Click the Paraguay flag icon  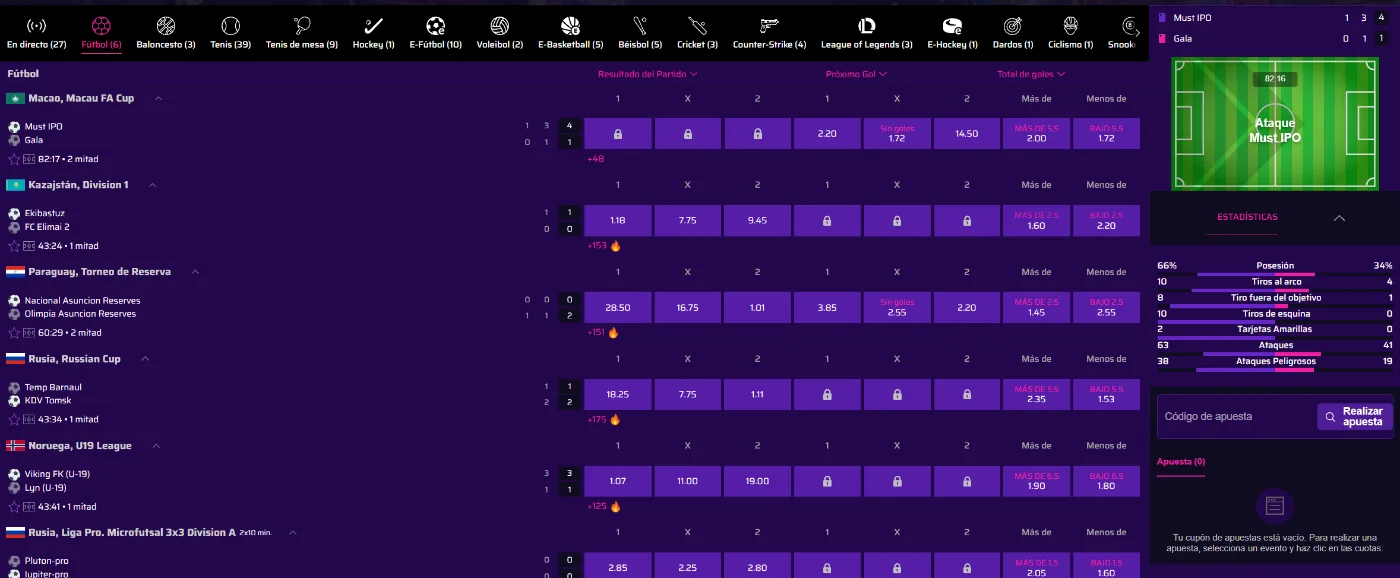tap(15, 272)
